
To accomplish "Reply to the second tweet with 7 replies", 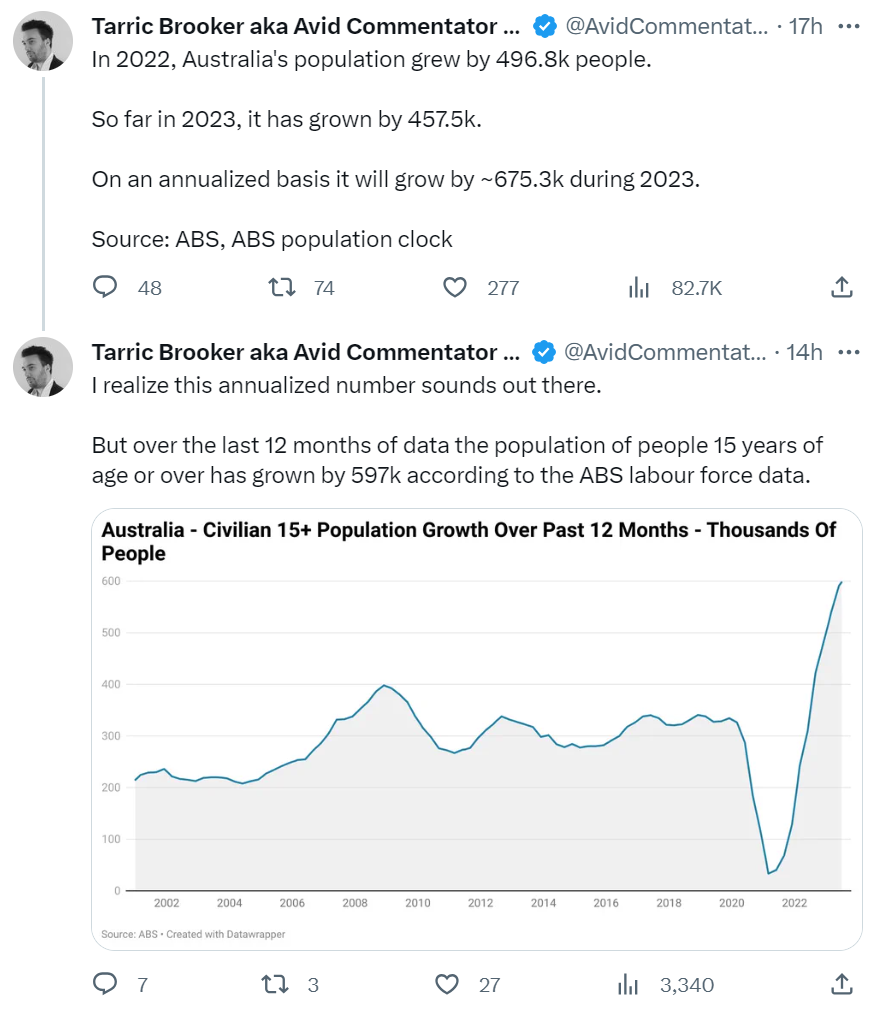I will 106,985.
